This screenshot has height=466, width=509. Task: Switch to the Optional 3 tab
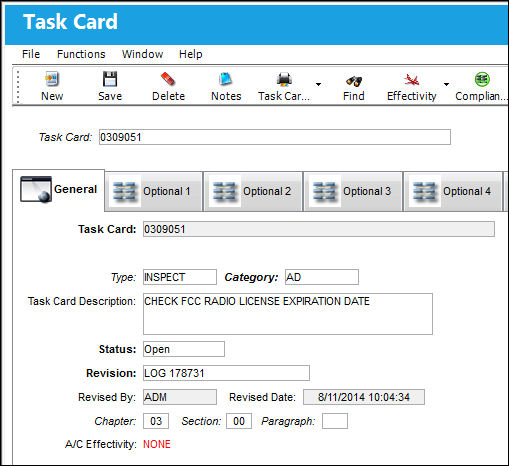point(353,191)
